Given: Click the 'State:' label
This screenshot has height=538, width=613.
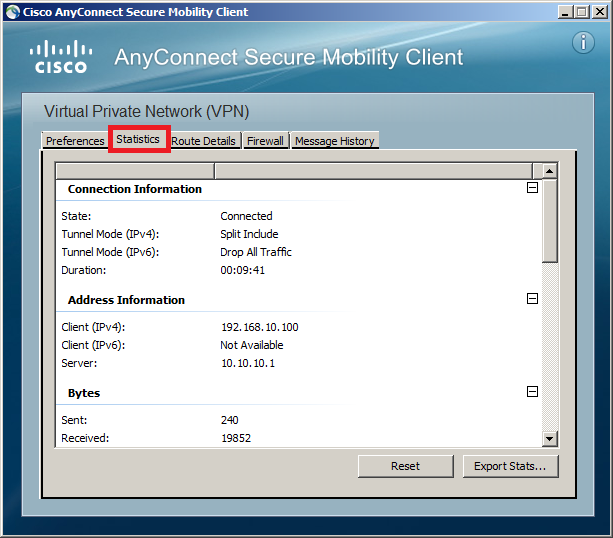Looking at the screenshot, I should click(76, 216).
